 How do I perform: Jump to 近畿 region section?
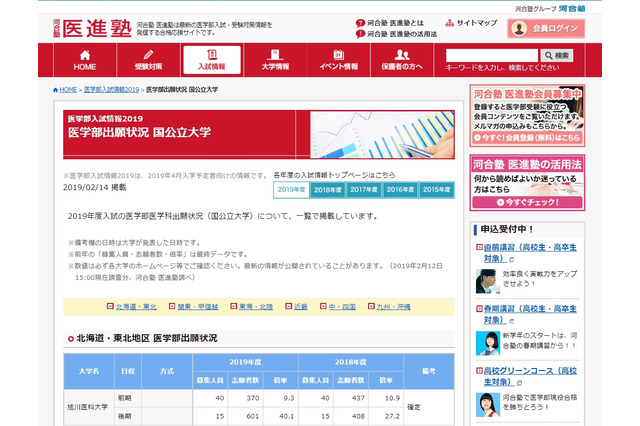point(300,306)
